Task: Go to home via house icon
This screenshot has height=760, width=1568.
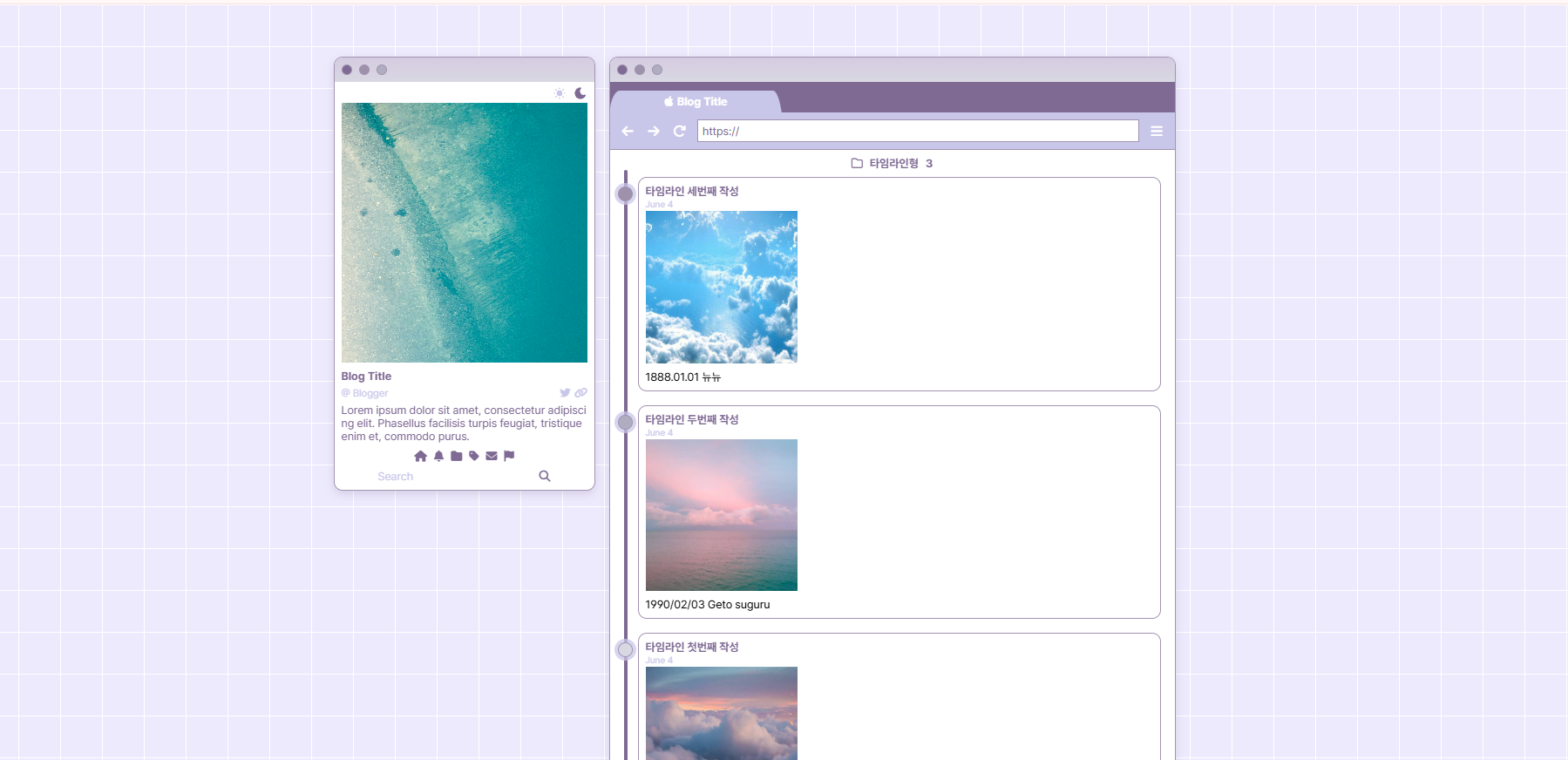Action: click(x=420, y=456)
